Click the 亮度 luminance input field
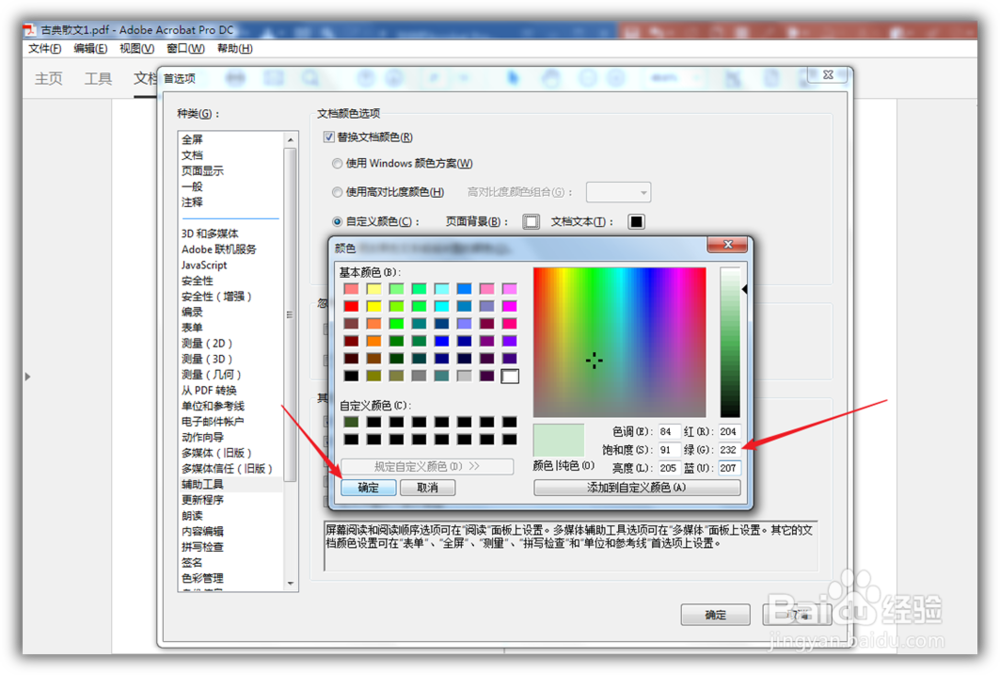 pyautogui.click(x=668, y=468)
